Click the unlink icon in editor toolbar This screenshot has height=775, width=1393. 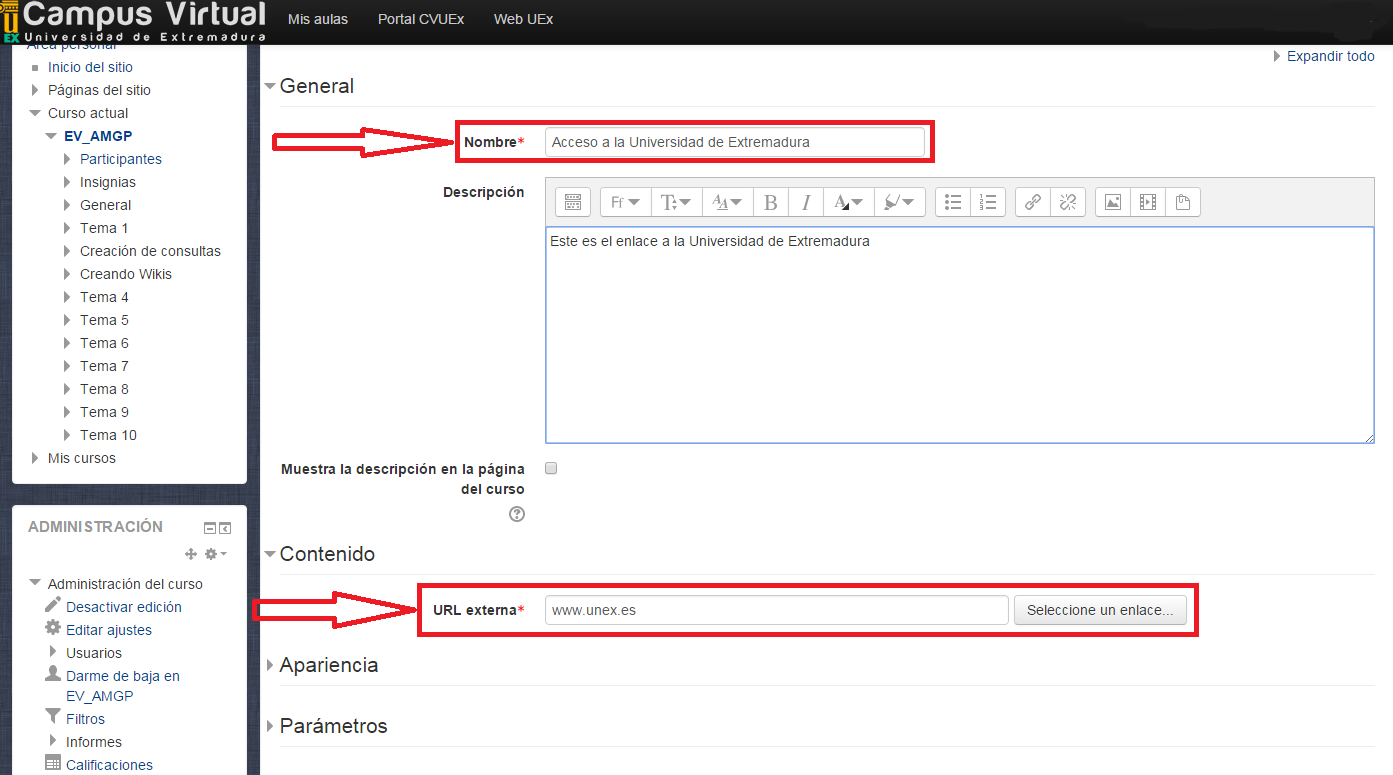tap(1067, 203)
